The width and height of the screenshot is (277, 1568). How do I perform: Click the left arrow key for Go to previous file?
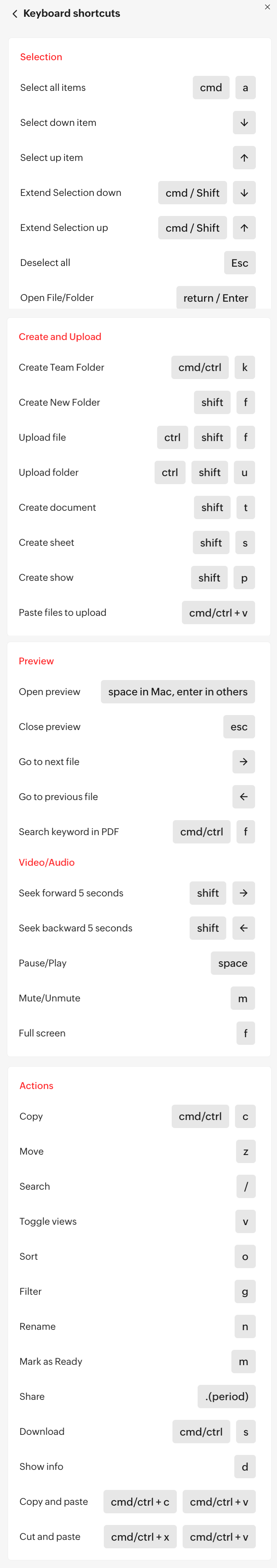pyautogui.click(x=243, y=797)
